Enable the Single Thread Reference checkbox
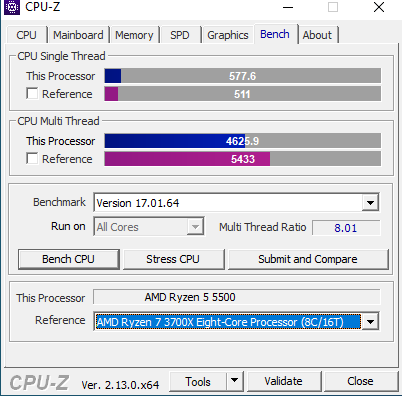The image size is (402, 396). (x=32, y=94)
